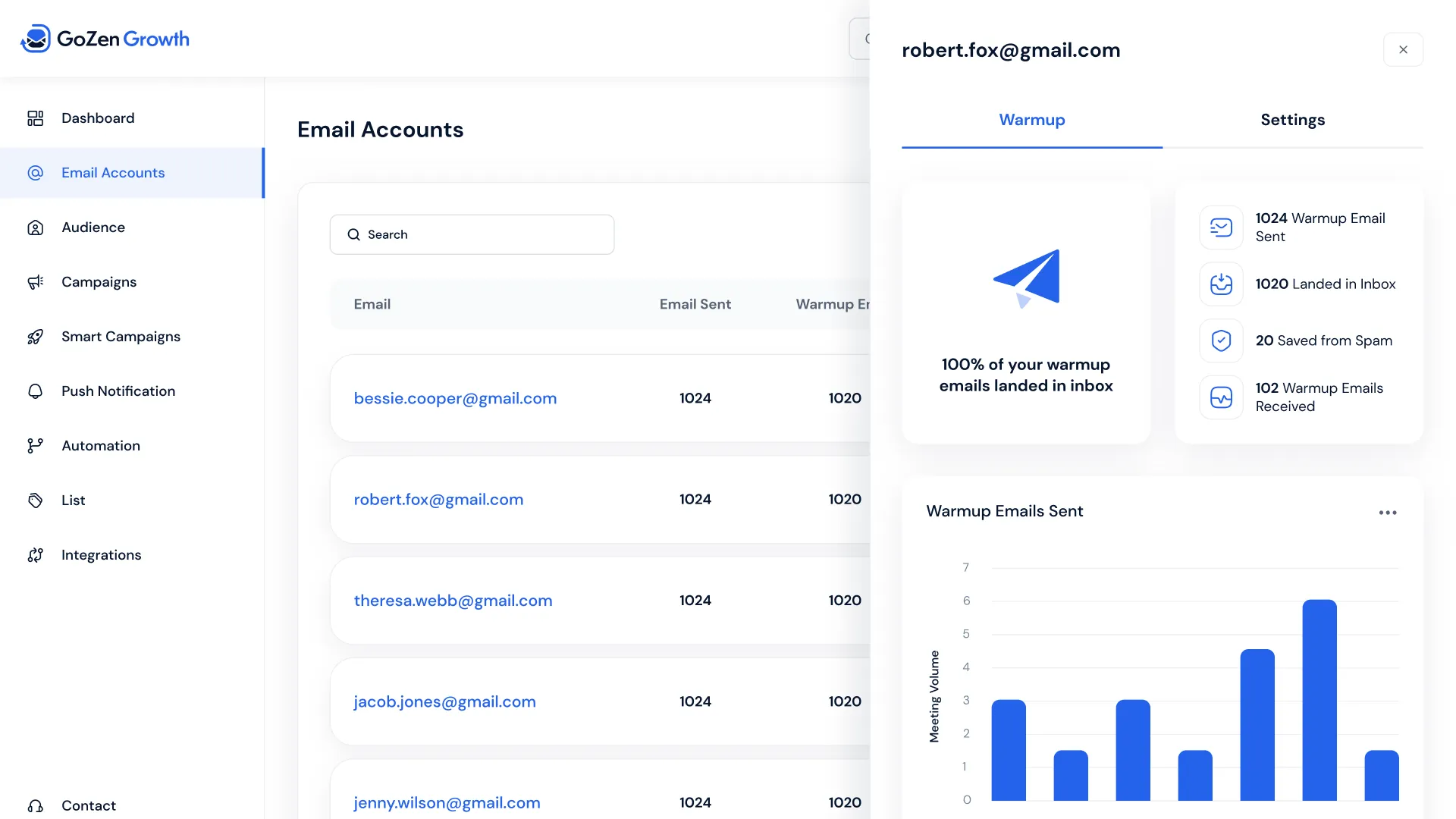Viewport: 1456px width, 819px height.
Task: Open Warmup Emails Sent chart options menu
Action: (1388, 513)
